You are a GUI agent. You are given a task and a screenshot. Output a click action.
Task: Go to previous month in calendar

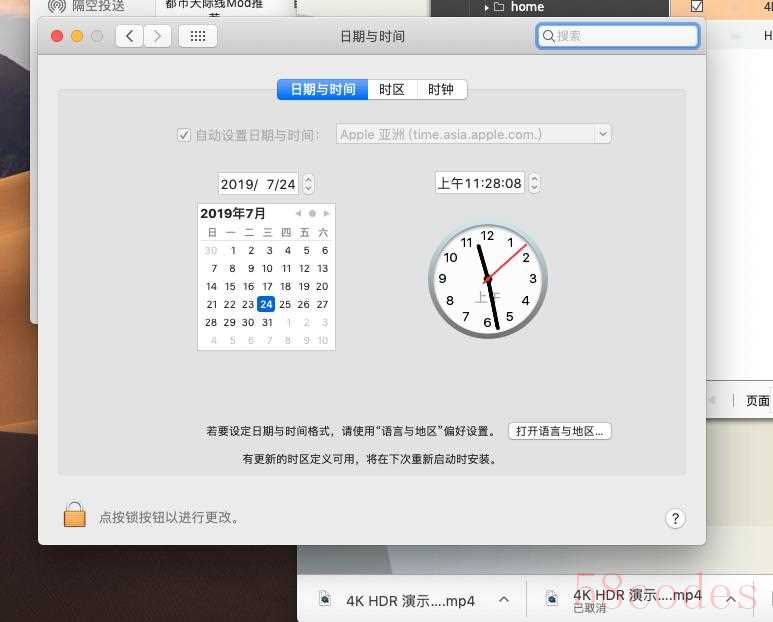(298, 213)
